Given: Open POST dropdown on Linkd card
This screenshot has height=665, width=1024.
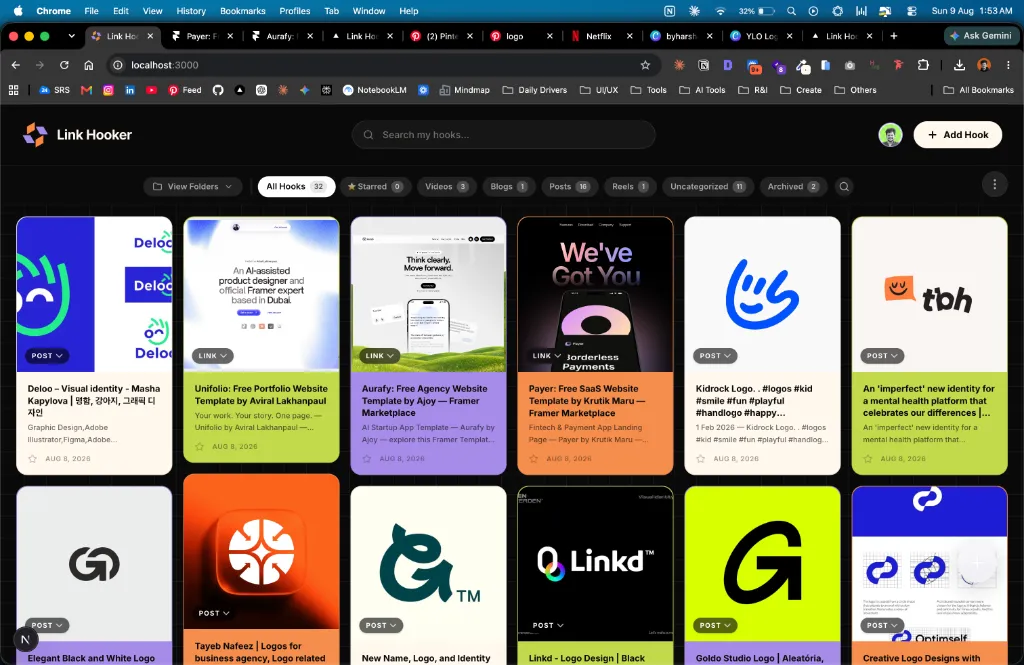Looking at the screenshot, I should [x=548, y=625].
